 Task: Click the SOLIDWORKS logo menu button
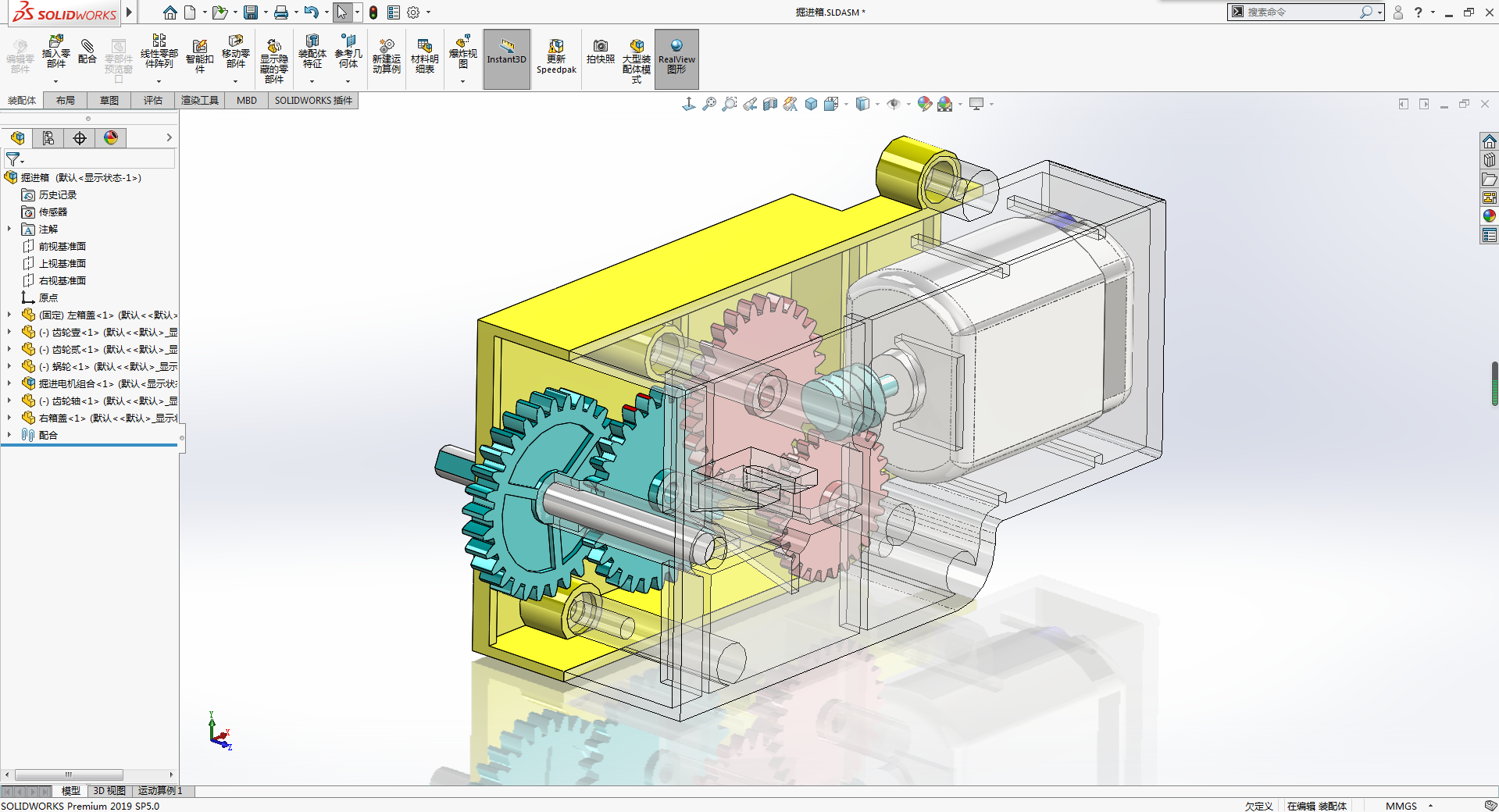pos(65,12)
